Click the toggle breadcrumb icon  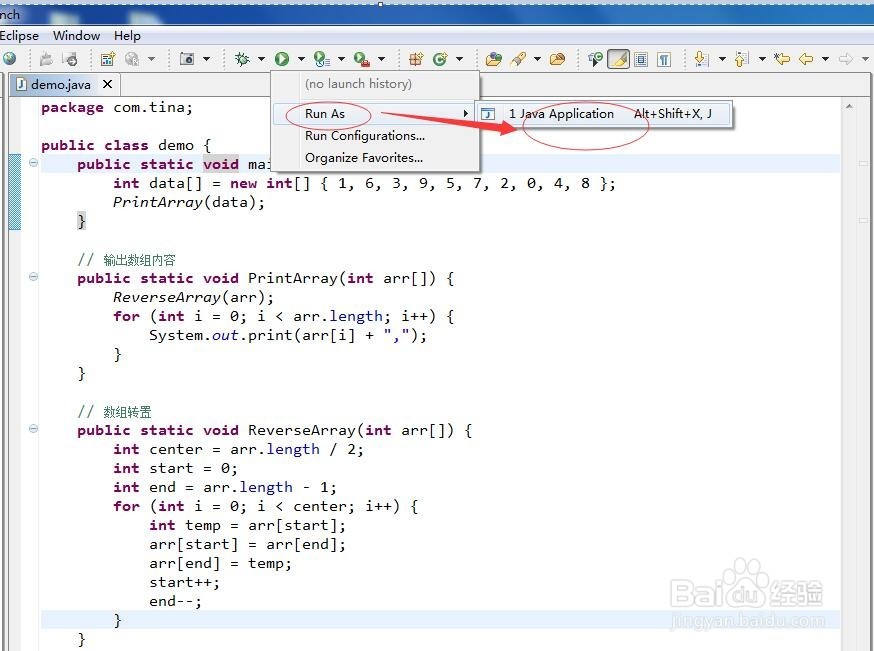point(595,59)
